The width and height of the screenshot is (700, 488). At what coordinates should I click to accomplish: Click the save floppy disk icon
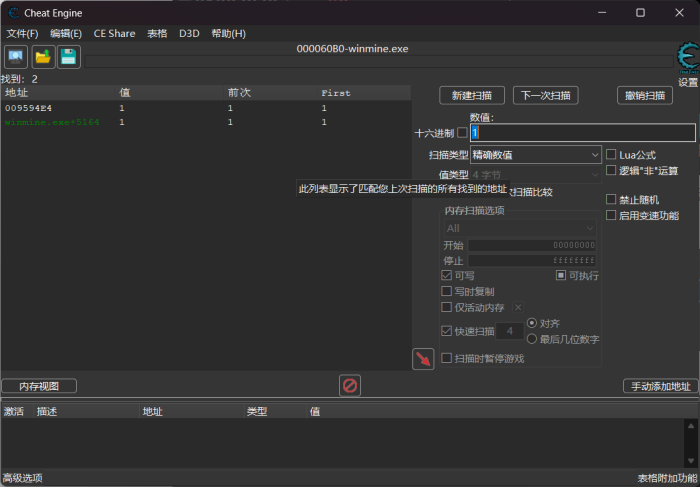pos(69,57)
